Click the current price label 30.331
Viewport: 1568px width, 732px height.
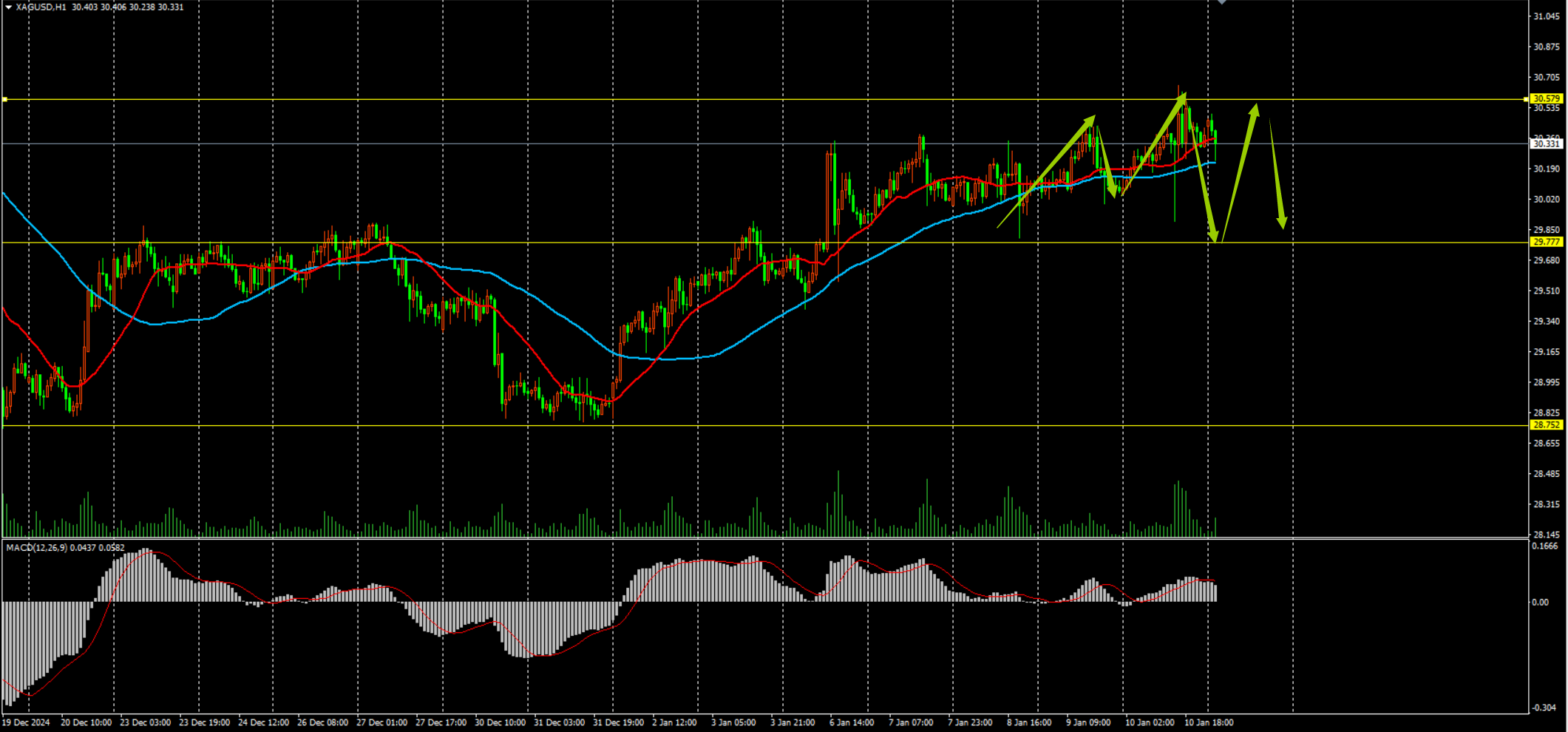tap(1547, 144)
